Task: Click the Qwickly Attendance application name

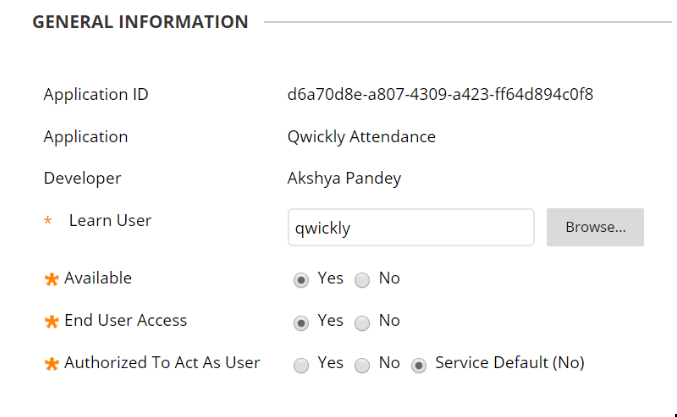Action: pos(361,137)
